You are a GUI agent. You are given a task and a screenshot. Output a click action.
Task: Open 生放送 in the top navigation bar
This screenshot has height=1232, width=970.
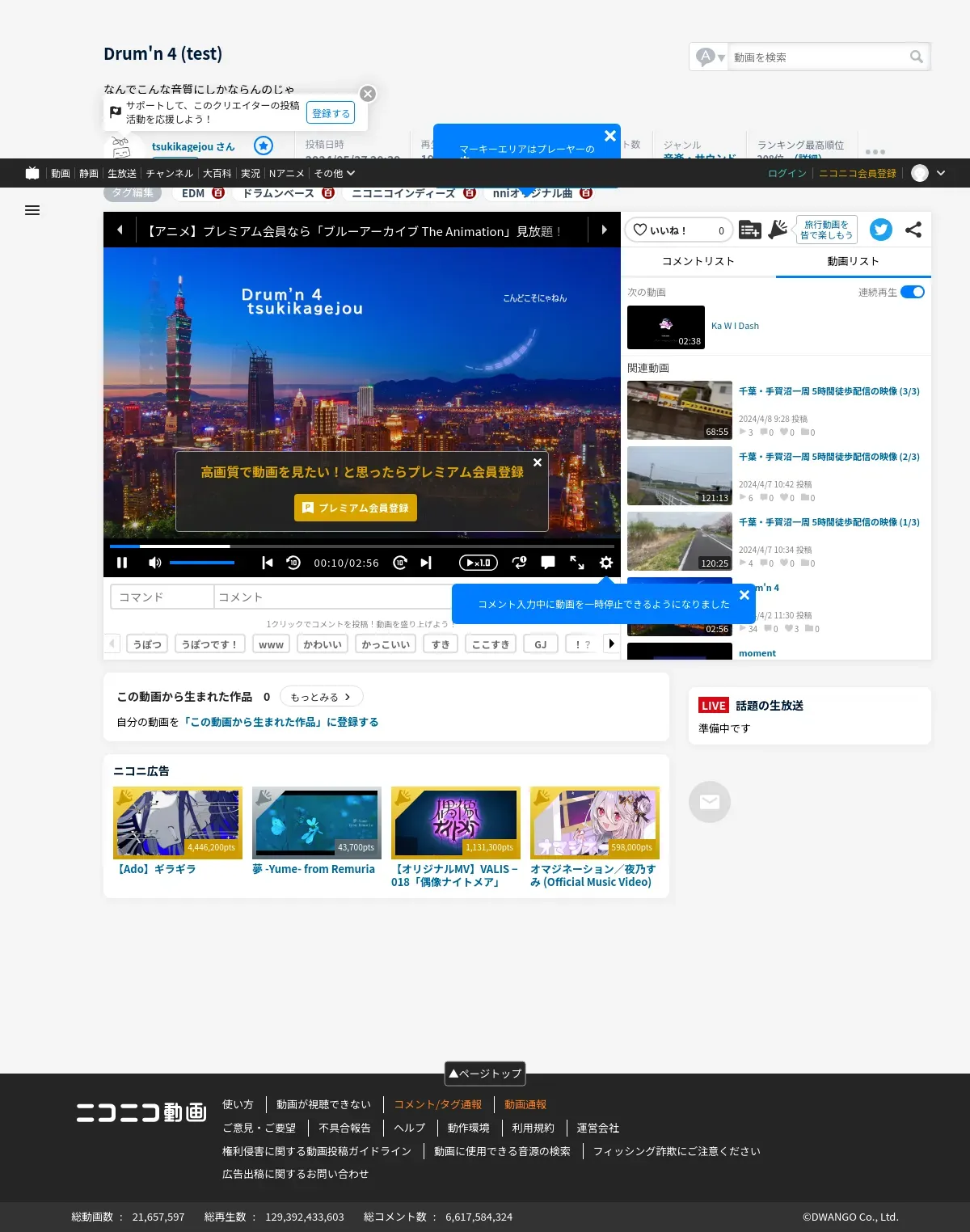(122, 173)
